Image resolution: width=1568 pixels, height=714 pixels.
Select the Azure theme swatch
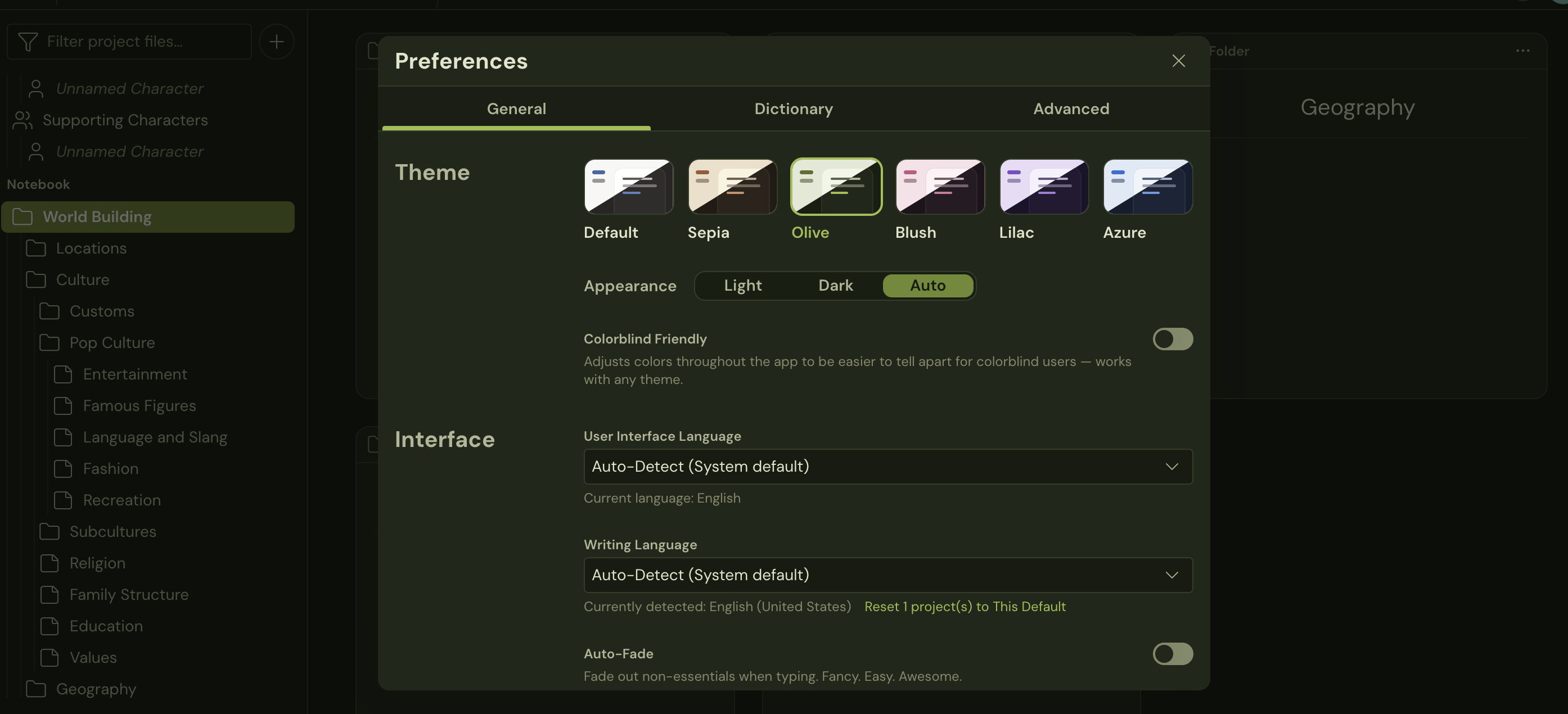(1147, 187)
